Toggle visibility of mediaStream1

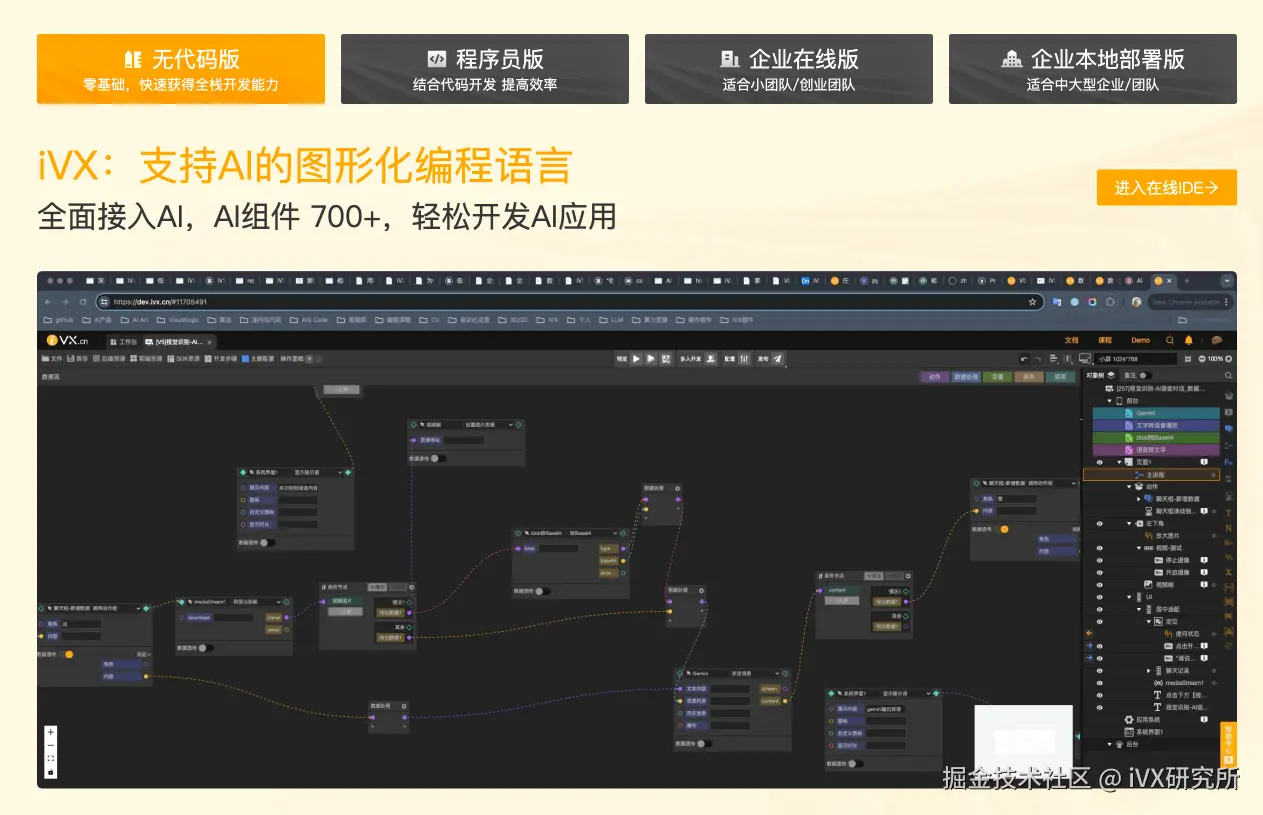1100,682
